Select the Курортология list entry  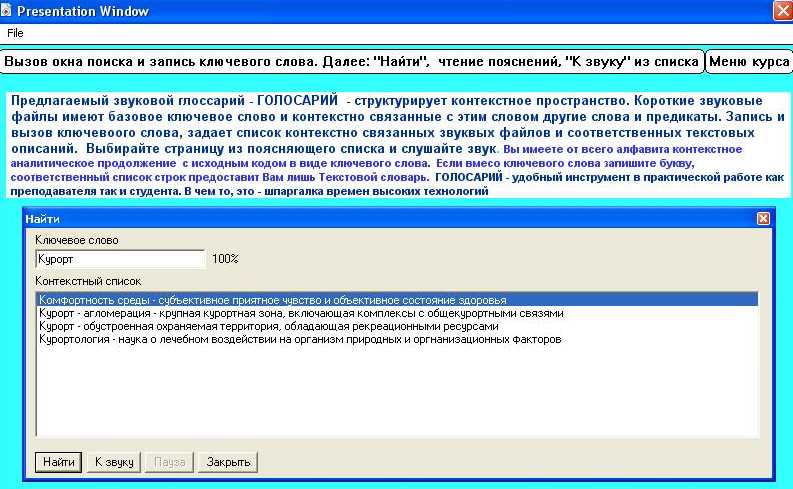coord(299,339)
